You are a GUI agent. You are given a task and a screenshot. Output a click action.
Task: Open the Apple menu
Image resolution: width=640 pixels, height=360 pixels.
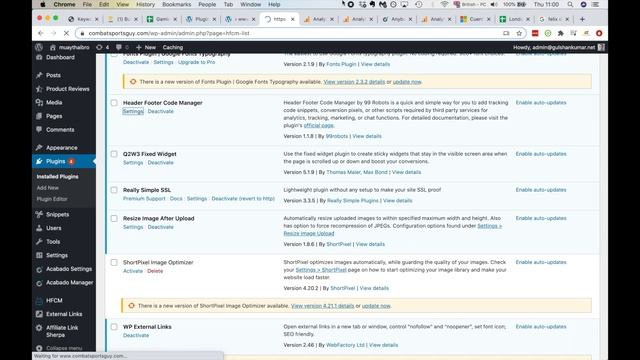[x=43, y=4]
